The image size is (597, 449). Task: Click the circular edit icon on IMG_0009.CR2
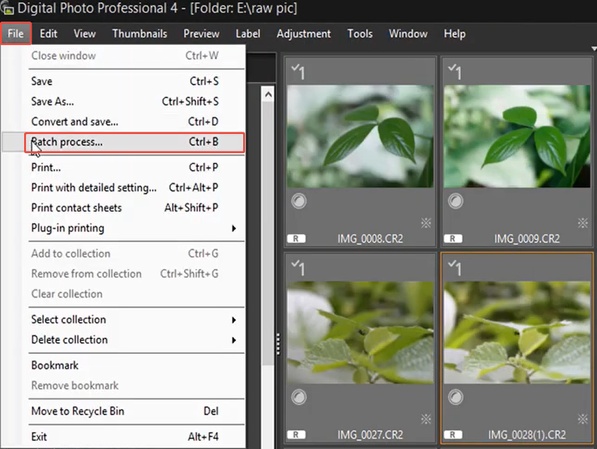pos(456,201)
